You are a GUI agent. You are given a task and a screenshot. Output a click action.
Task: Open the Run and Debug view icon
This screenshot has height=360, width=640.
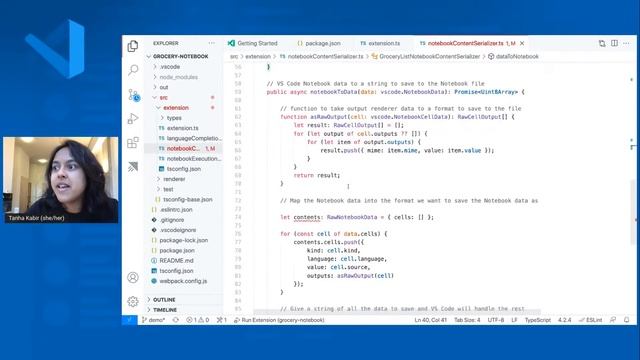click(x=133, y=118)
